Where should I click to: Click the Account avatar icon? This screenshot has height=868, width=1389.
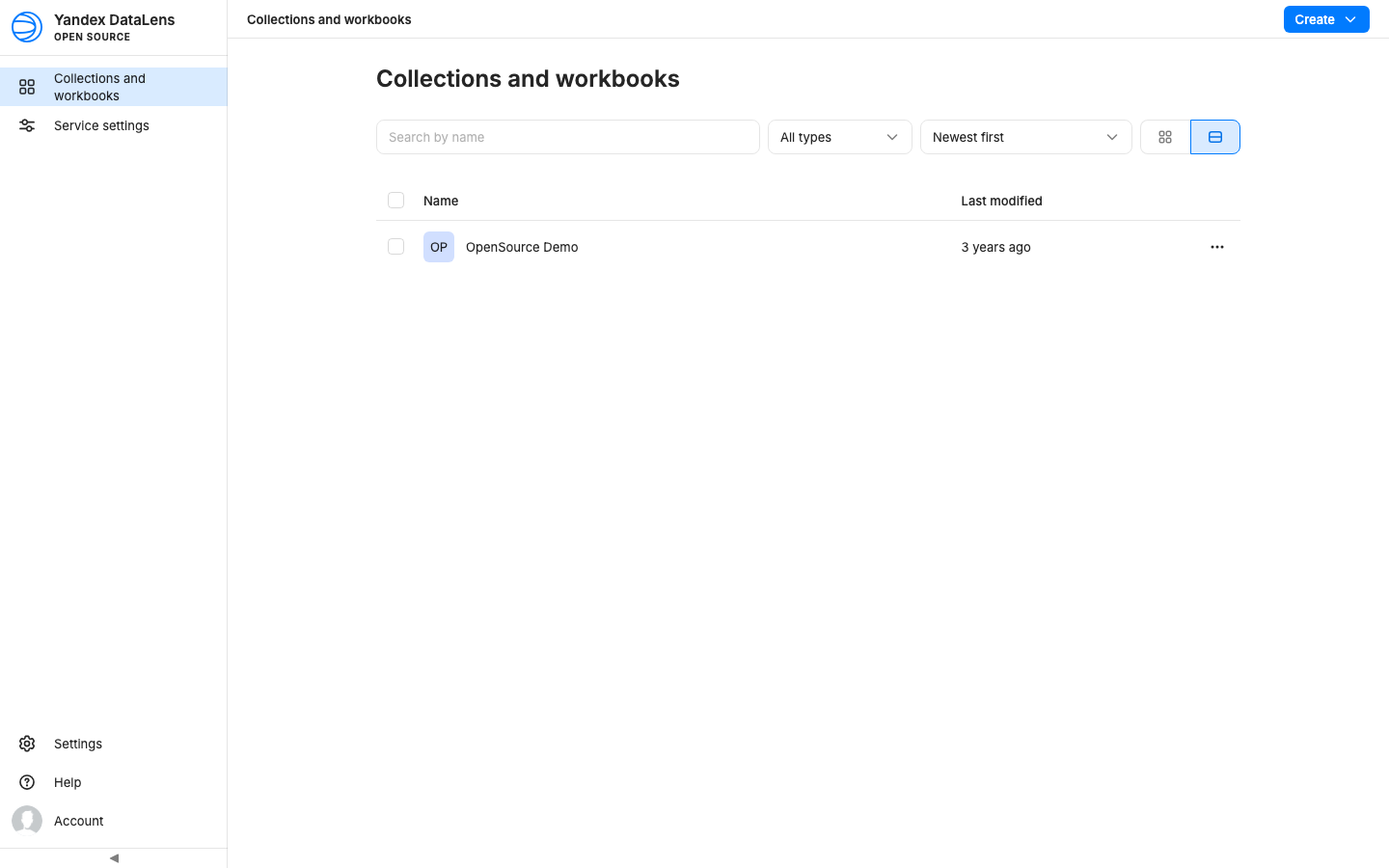tap(27, 821)
